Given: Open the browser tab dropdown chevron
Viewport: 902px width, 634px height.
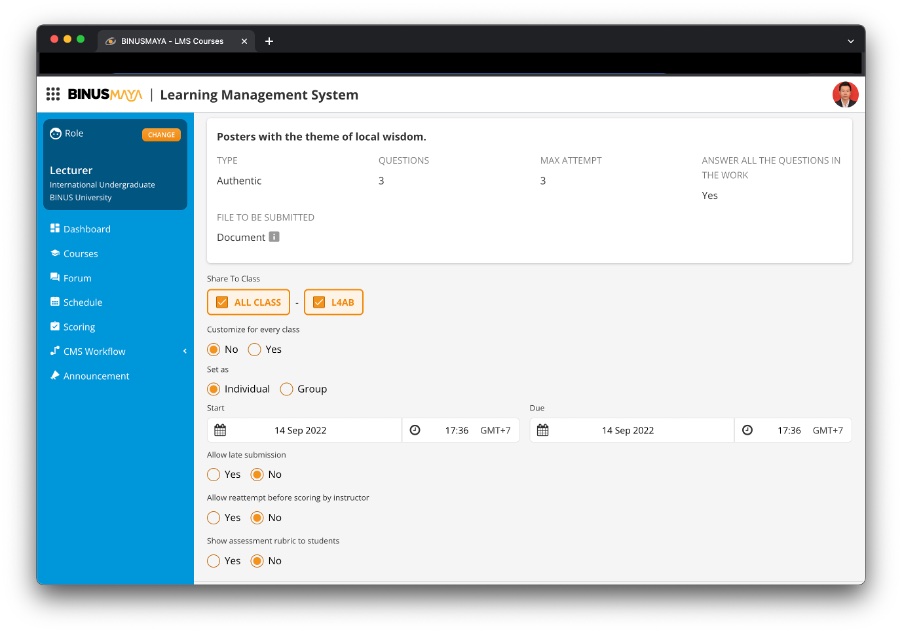Looking at the screenshot, I should (x=849, y=40).
